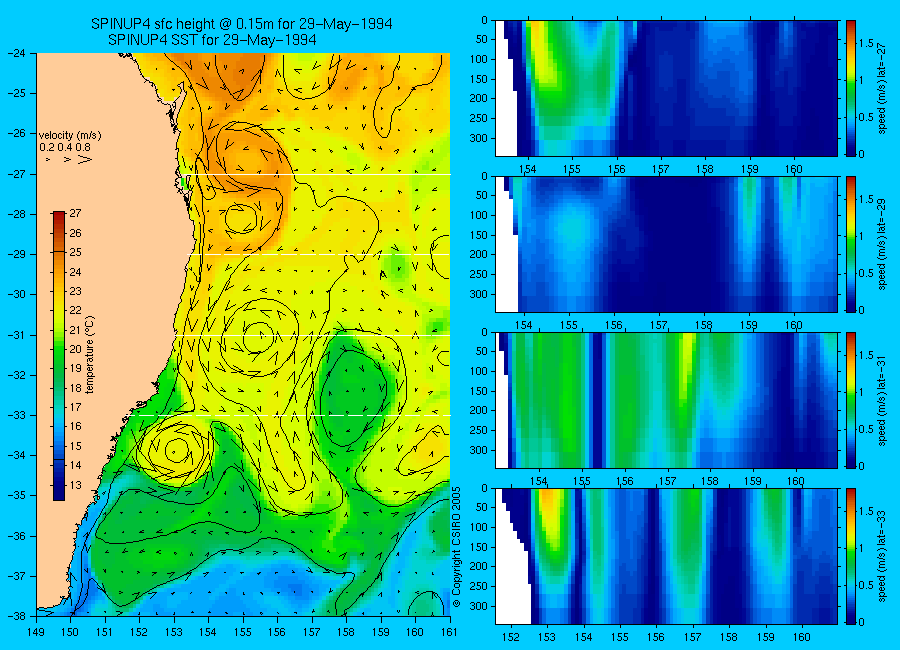The height and width of the screenshot is (650, 900).
Task: Click the '152' longitude label under the lat=-33 panel
Action: click(510, 637)
